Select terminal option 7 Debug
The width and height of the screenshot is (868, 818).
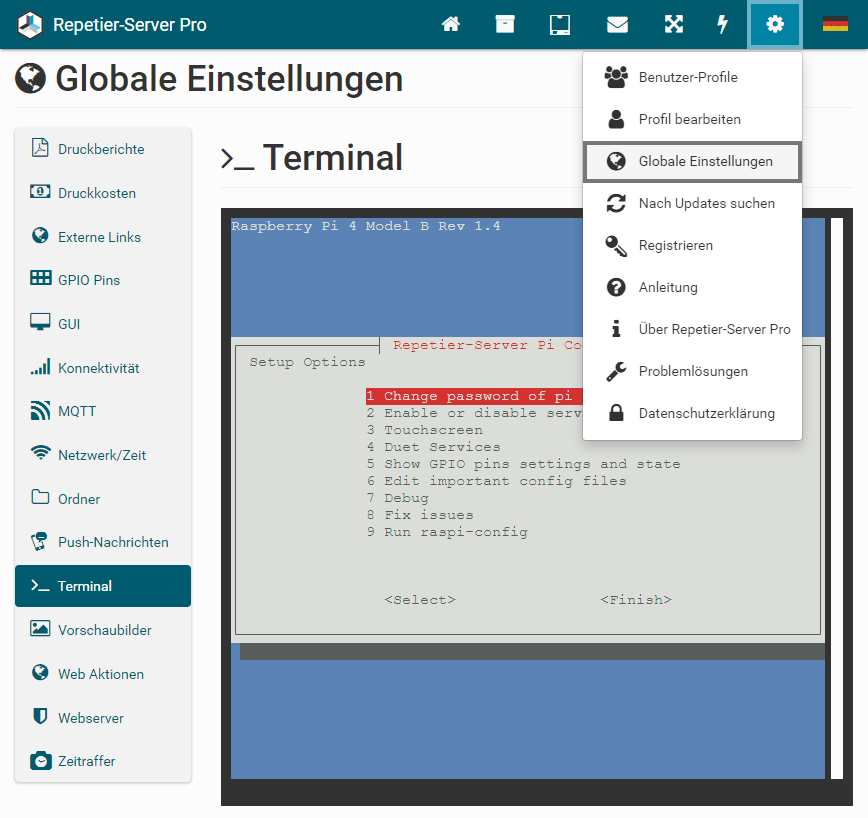[397, 498]
